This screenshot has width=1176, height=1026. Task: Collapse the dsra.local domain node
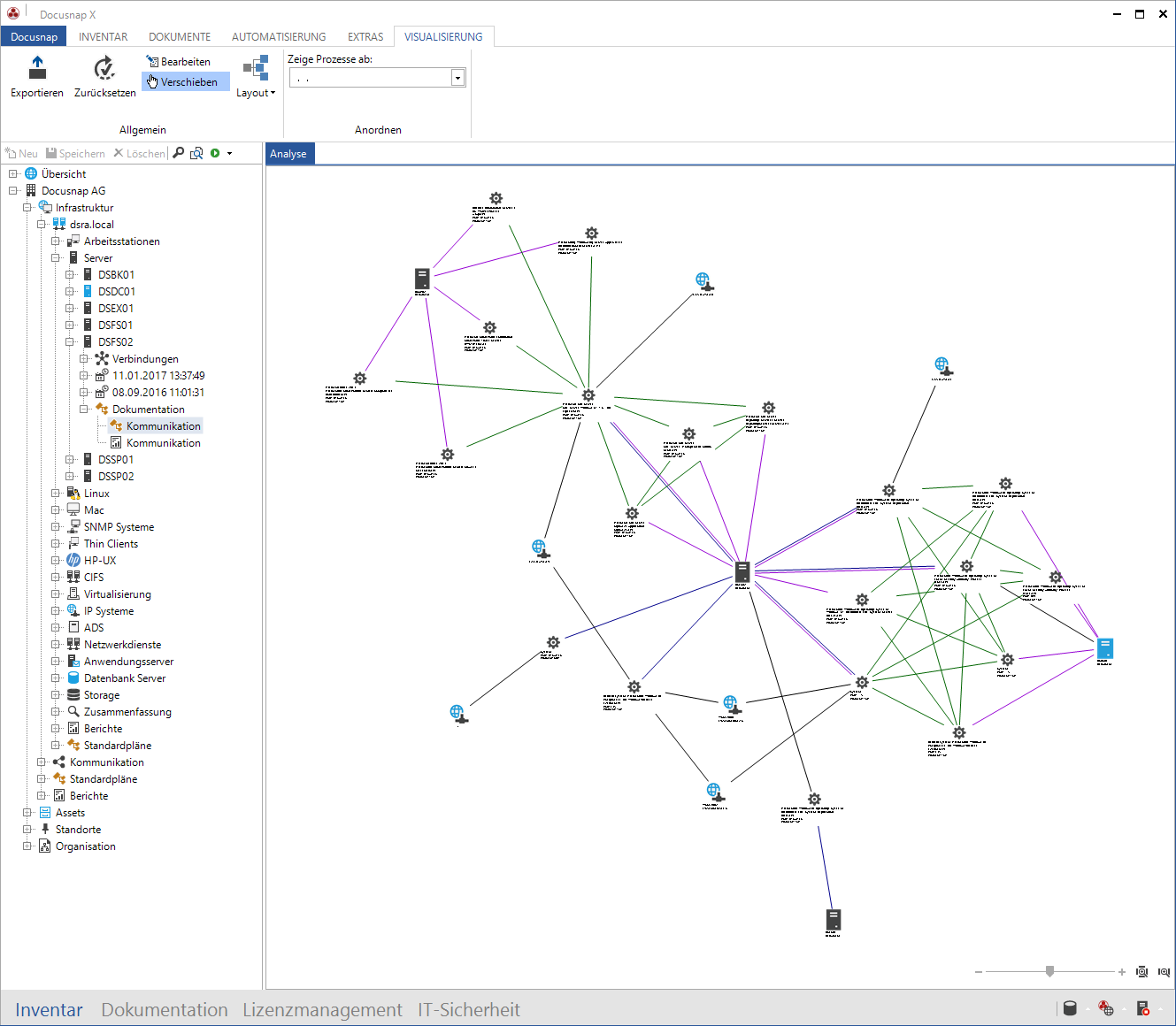pyautogui.click(x=42, y=225)
